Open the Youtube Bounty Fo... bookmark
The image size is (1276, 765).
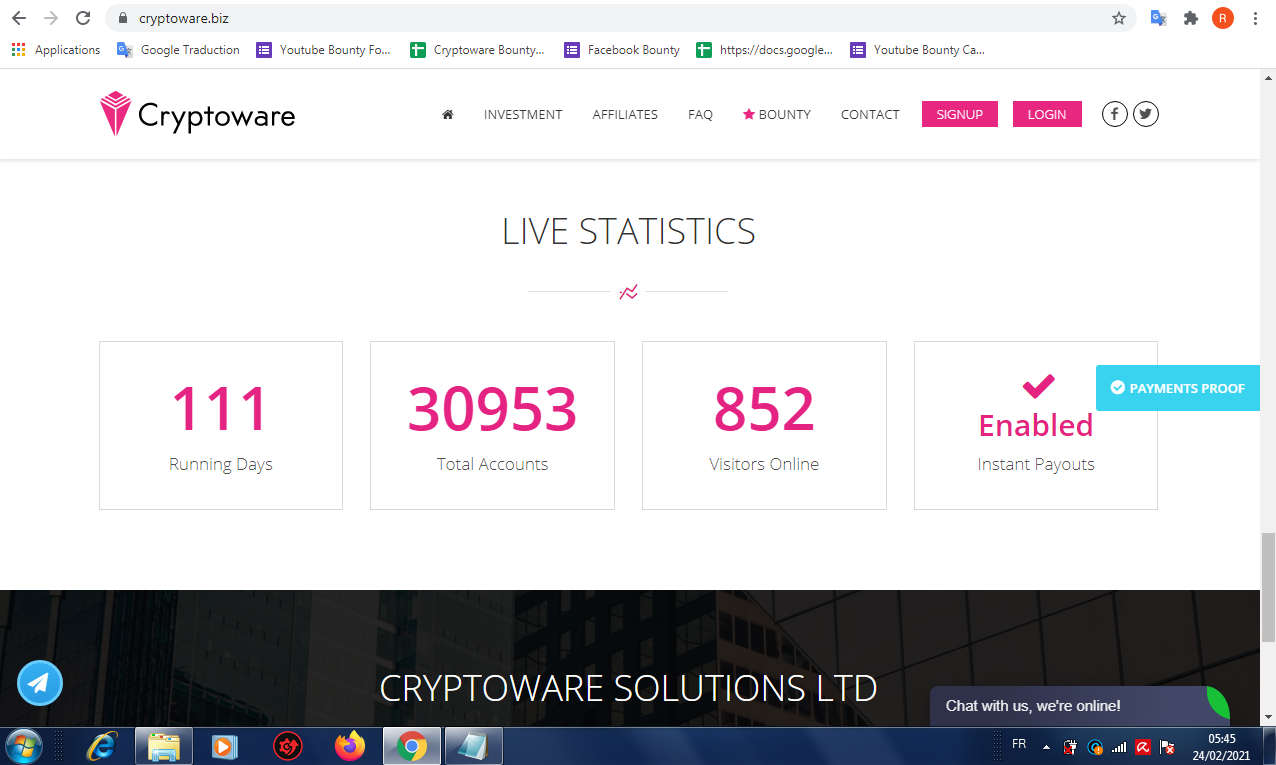pyautogui.click(x=323, y=50)
